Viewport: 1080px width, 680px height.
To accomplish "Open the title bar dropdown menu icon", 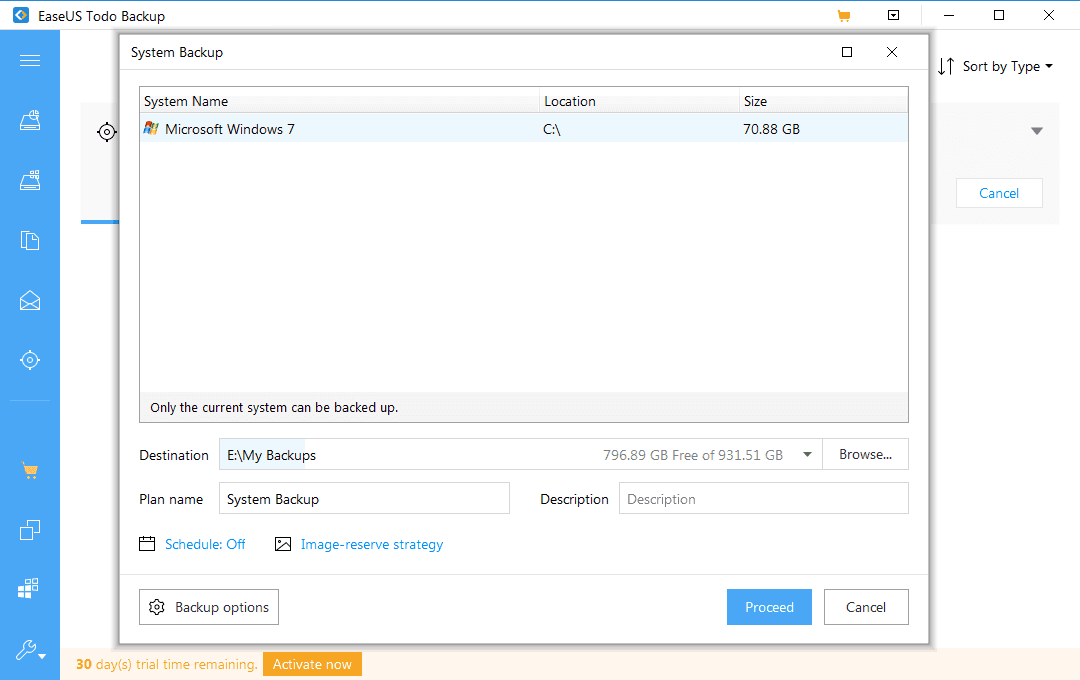I will (893, 16).
